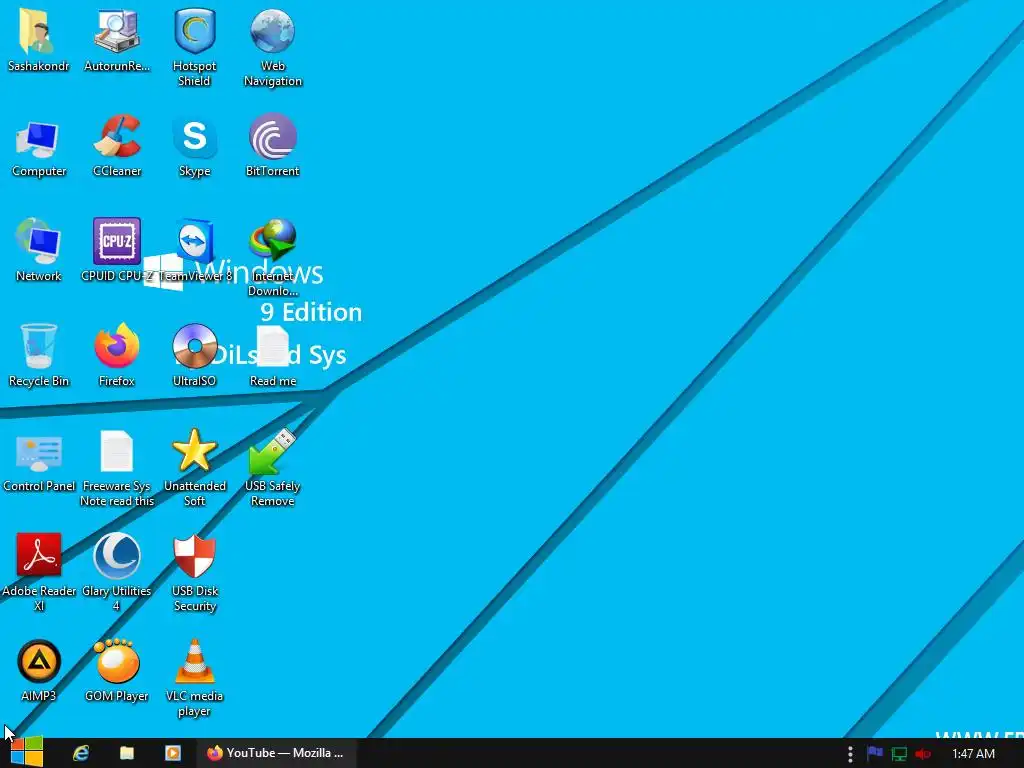
Task: Select the Freeware Sys Note read this file
Action: click(x=116, y=451)
